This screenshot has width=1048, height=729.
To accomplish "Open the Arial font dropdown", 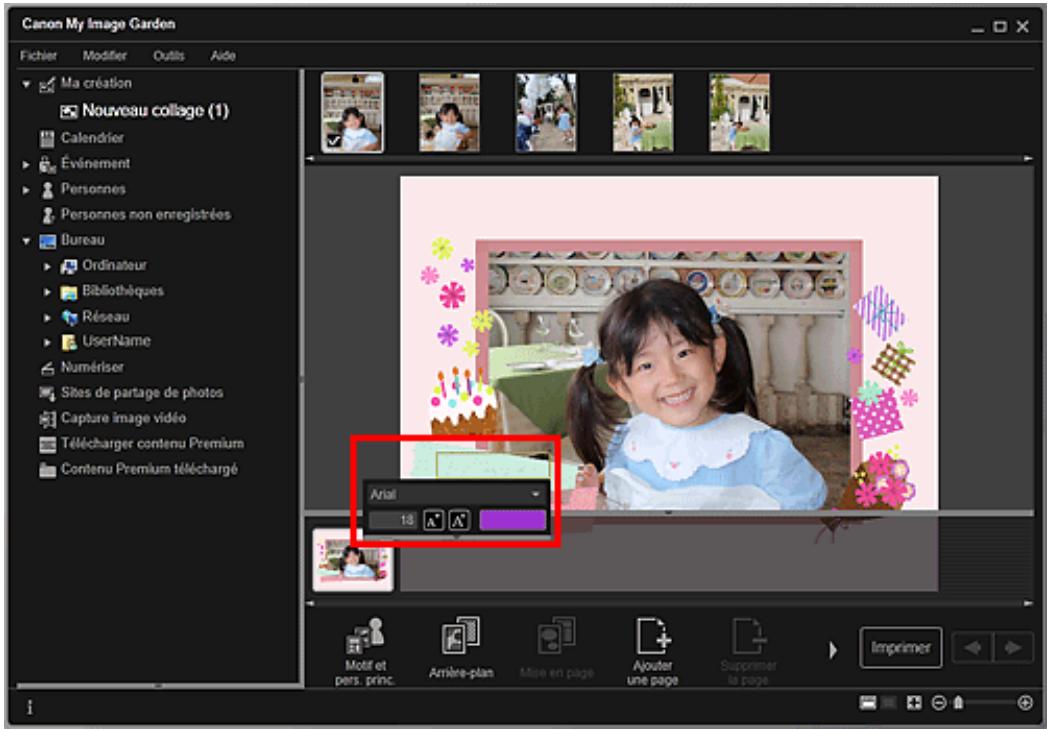I will click(536, 493).
